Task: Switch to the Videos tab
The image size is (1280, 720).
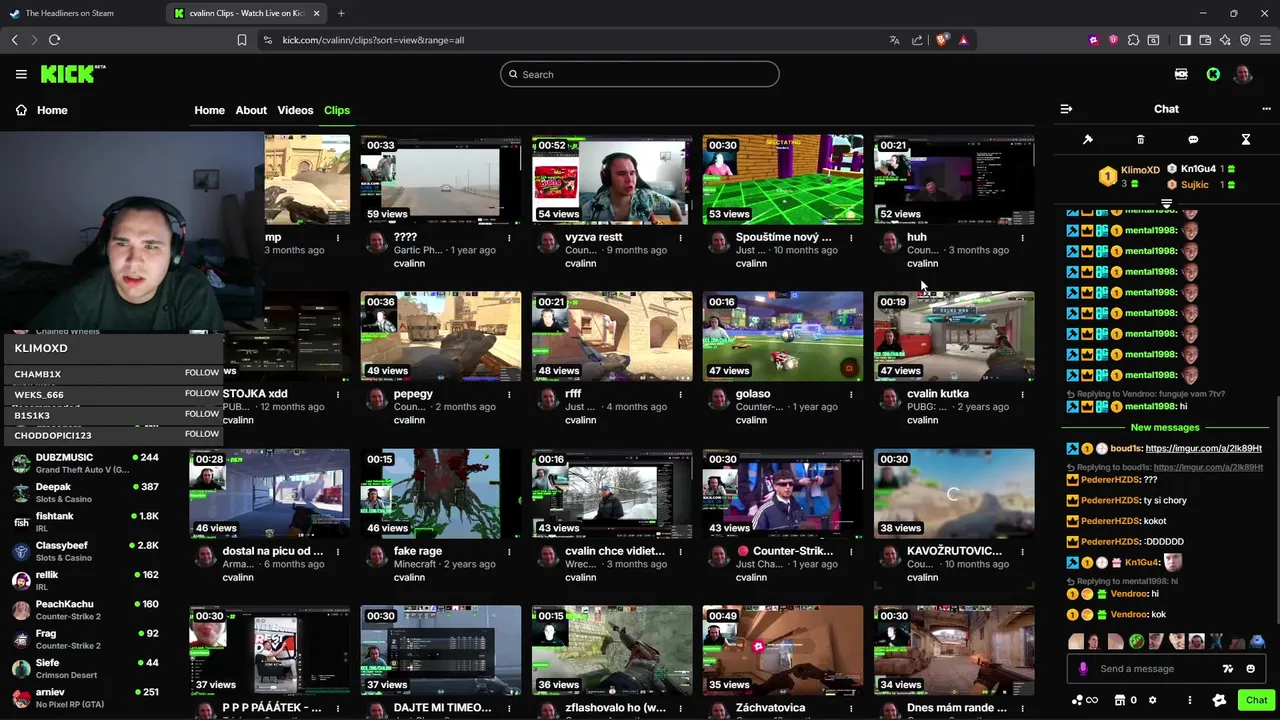Action: 295,110
